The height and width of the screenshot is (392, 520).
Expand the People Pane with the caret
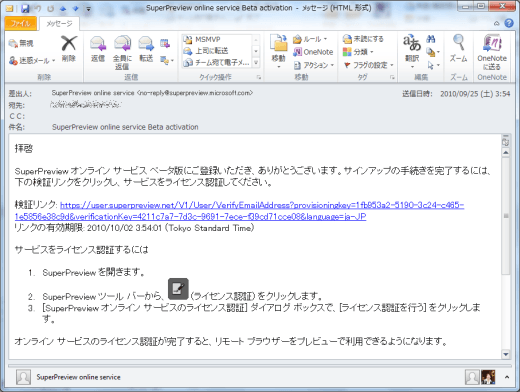(x=507, y=377)
